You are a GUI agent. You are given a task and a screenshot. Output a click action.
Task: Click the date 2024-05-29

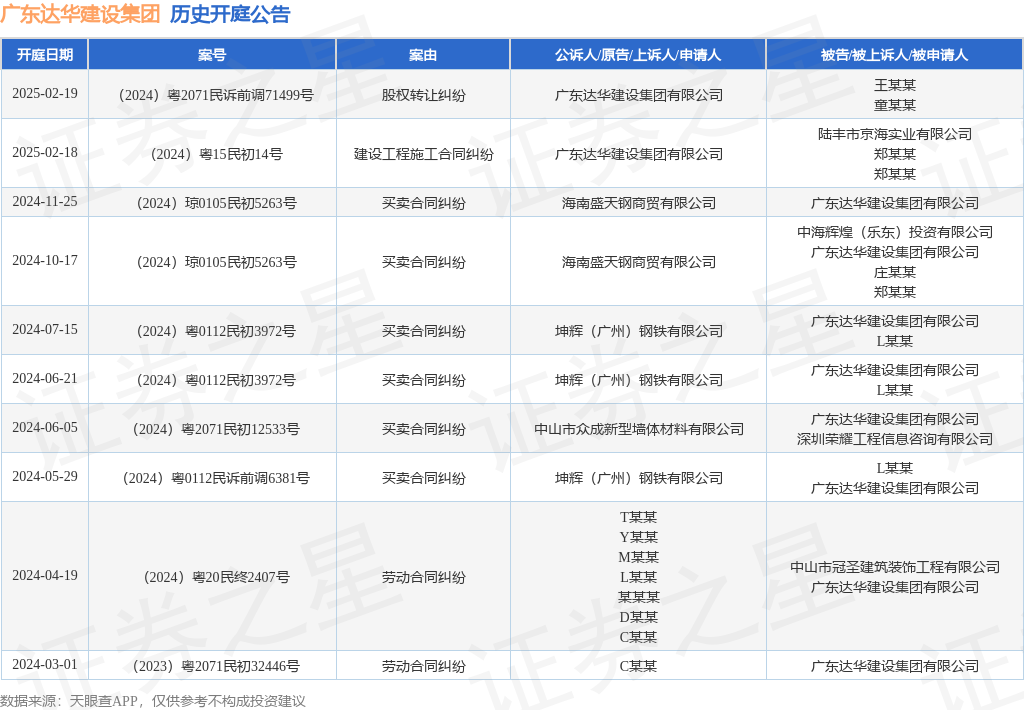pos(44,476)
